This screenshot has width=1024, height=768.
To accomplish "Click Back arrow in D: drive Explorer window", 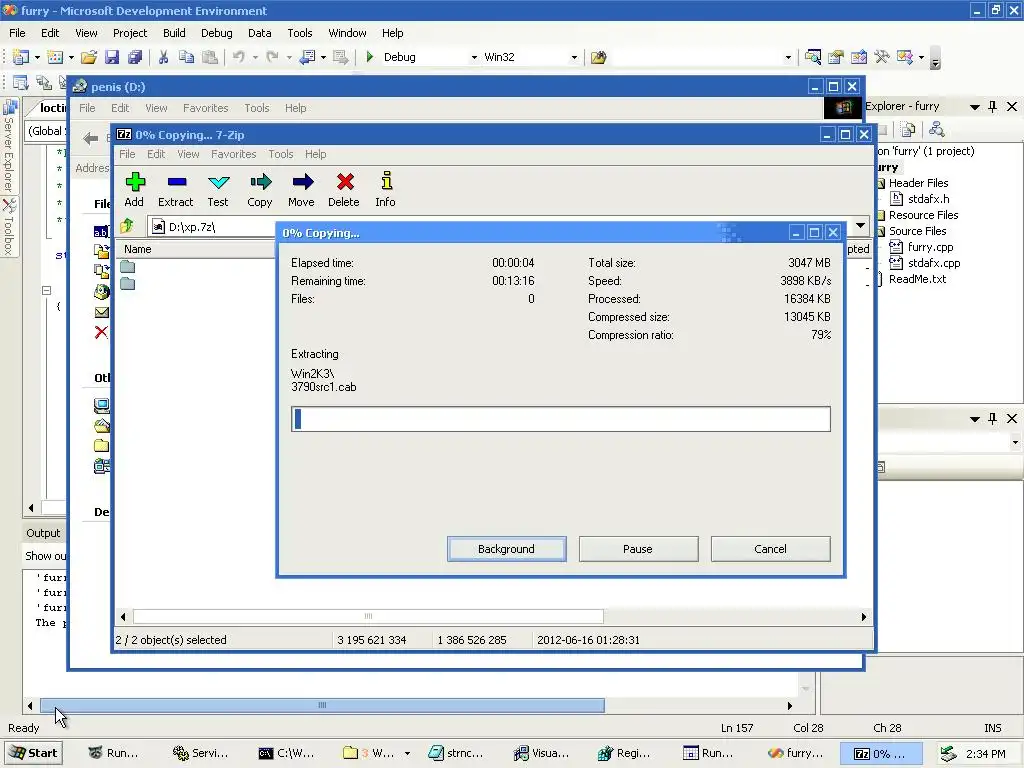I will [x=91, y=138].
